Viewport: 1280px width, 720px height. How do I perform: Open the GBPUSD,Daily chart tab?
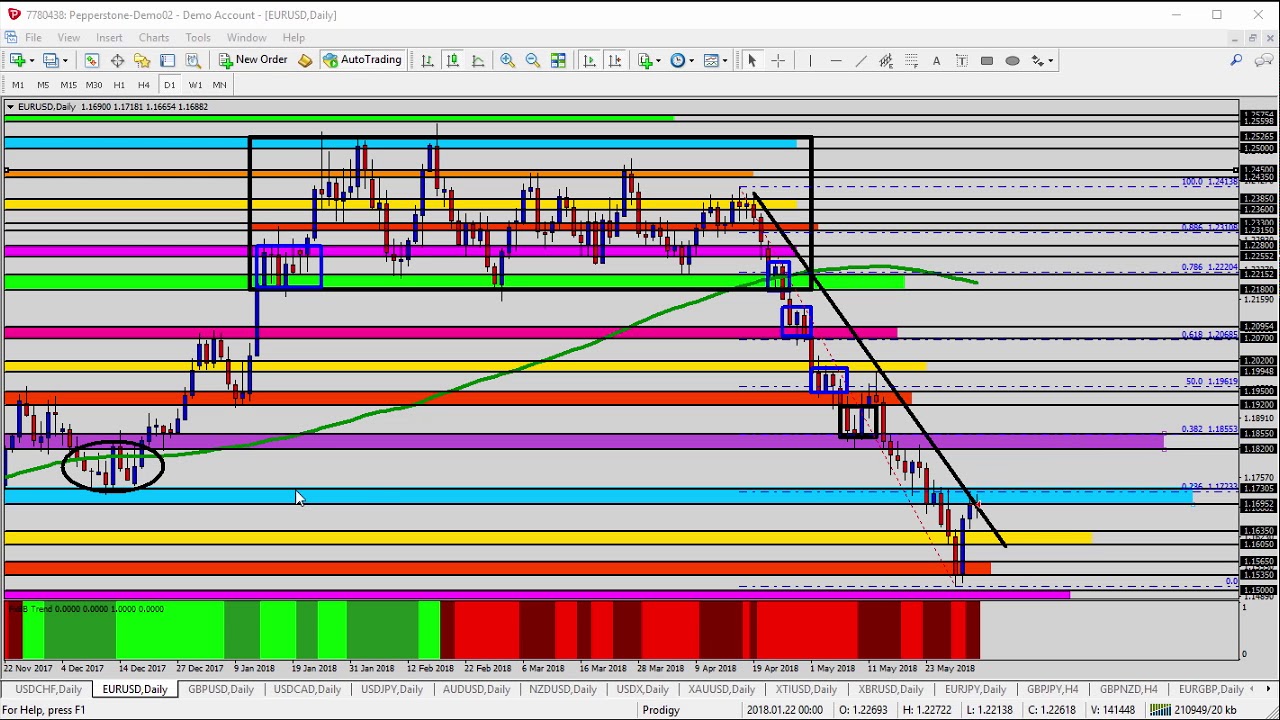click(221, 689)
